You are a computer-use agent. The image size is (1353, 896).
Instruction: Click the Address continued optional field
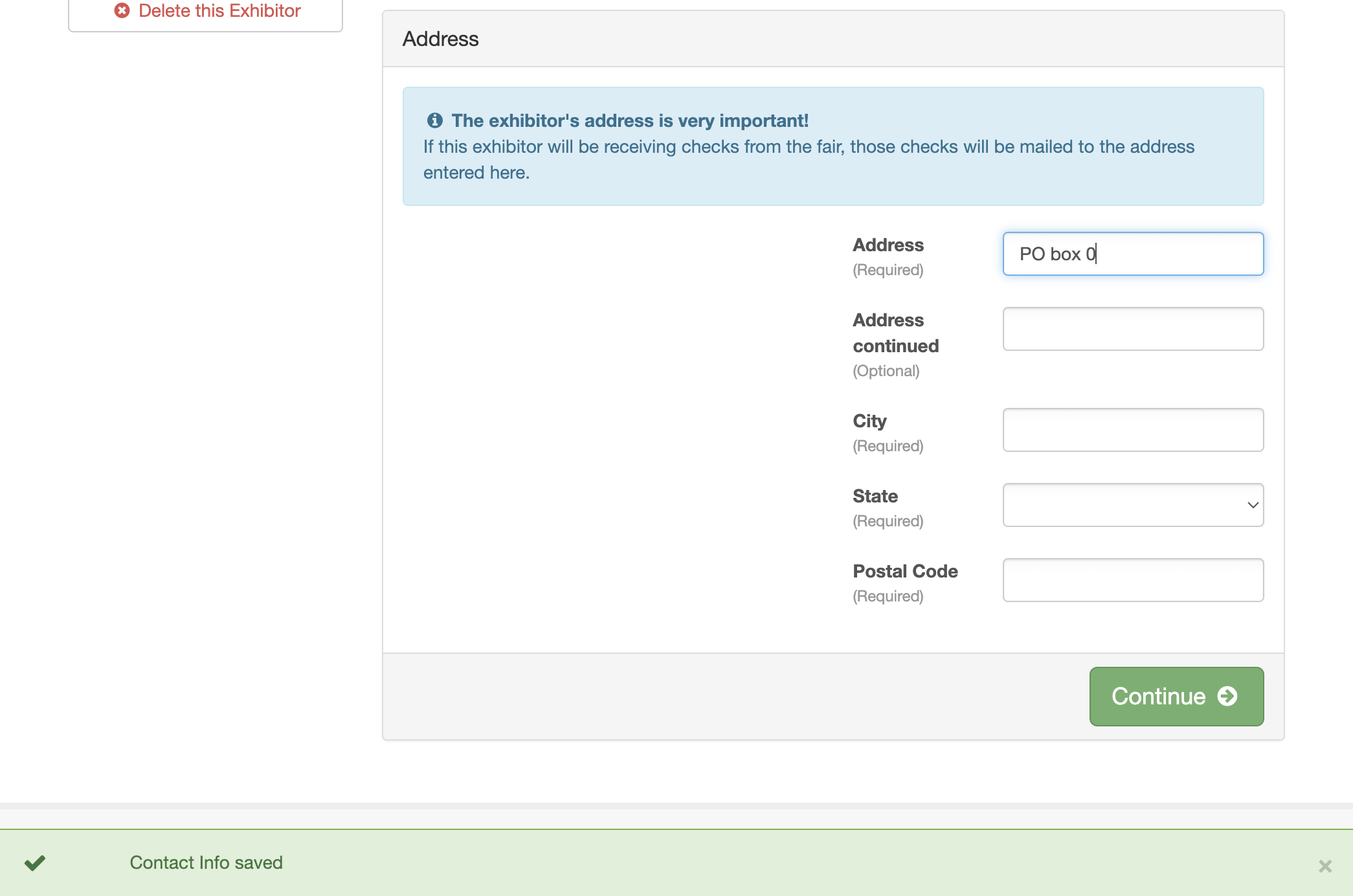click(x=1133, y=329)
